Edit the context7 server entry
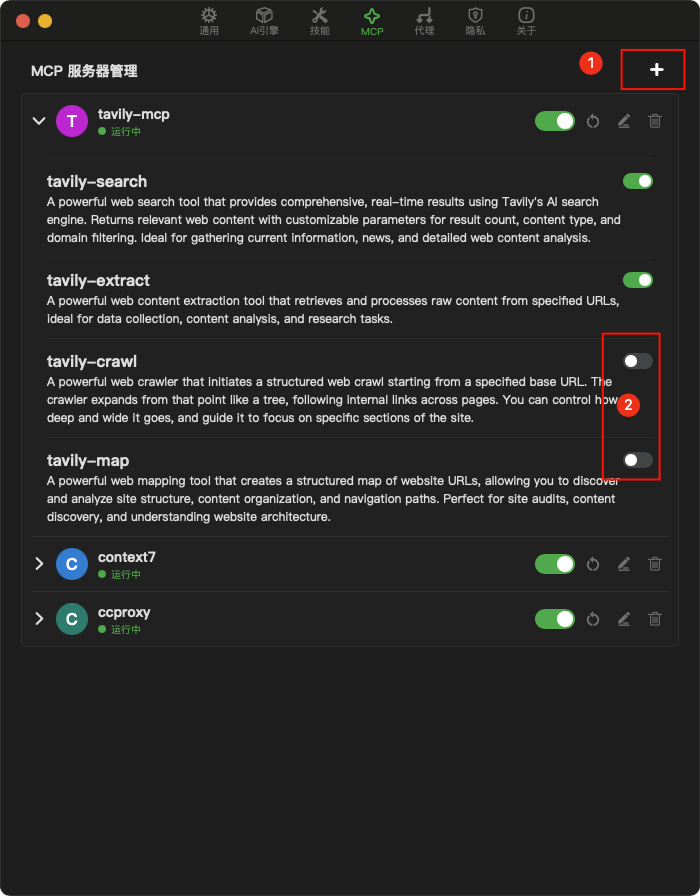The image size is (700, 896). point(623,564)
